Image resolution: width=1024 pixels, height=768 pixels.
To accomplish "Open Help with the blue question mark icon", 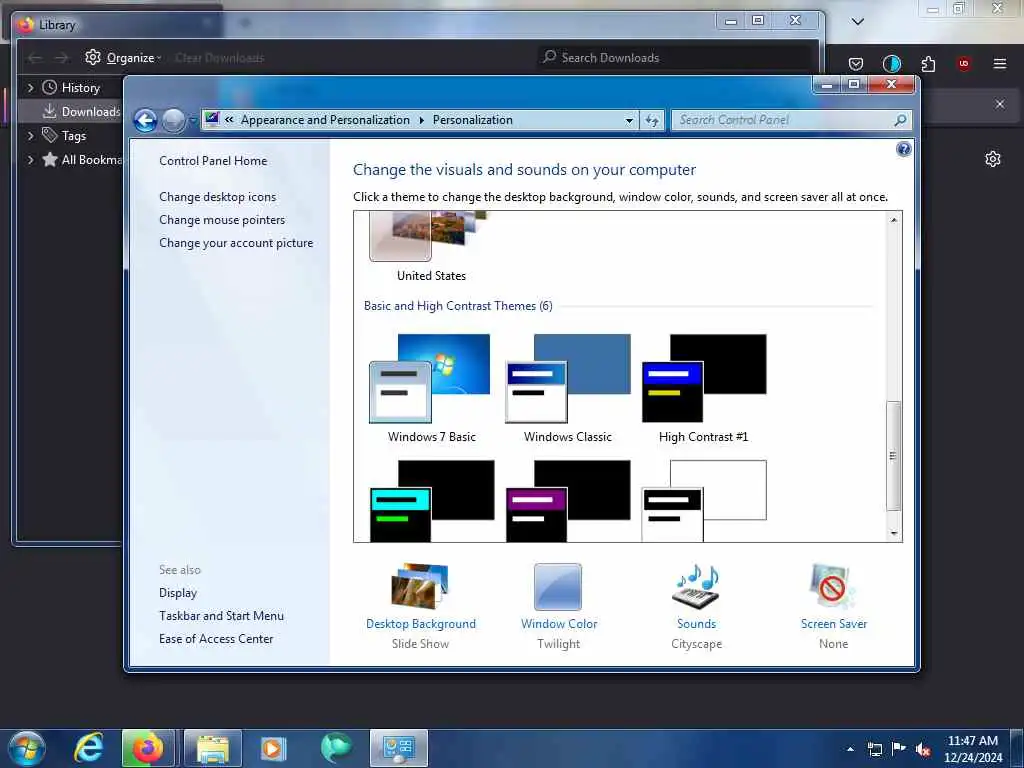I will 903,150.
